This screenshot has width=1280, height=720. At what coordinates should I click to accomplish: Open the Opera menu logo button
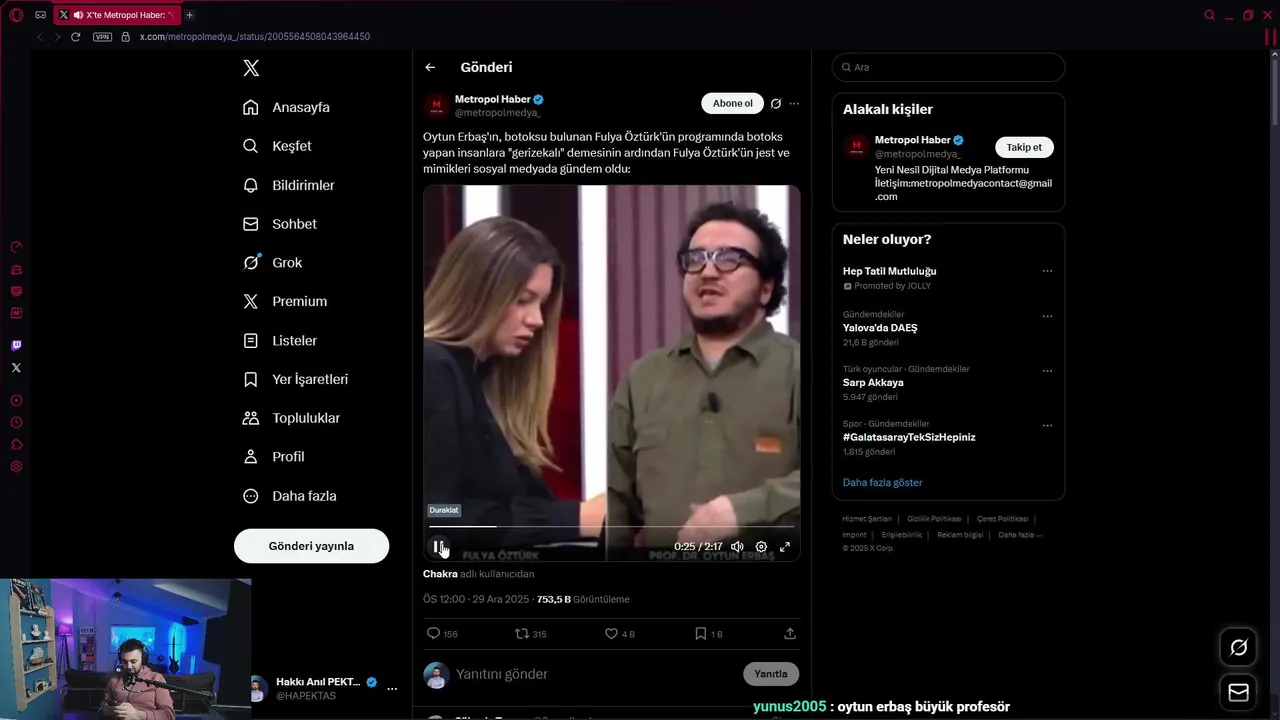click(16, 15)
